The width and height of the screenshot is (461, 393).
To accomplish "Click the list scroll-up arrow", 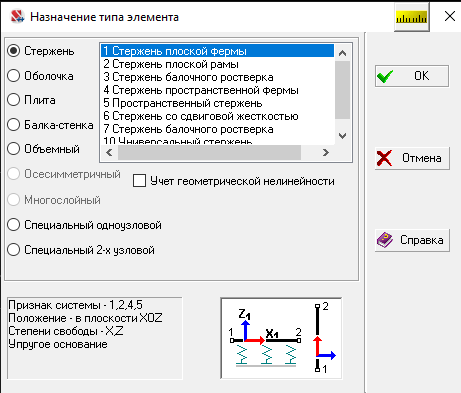I will click(x=342, y=53).
